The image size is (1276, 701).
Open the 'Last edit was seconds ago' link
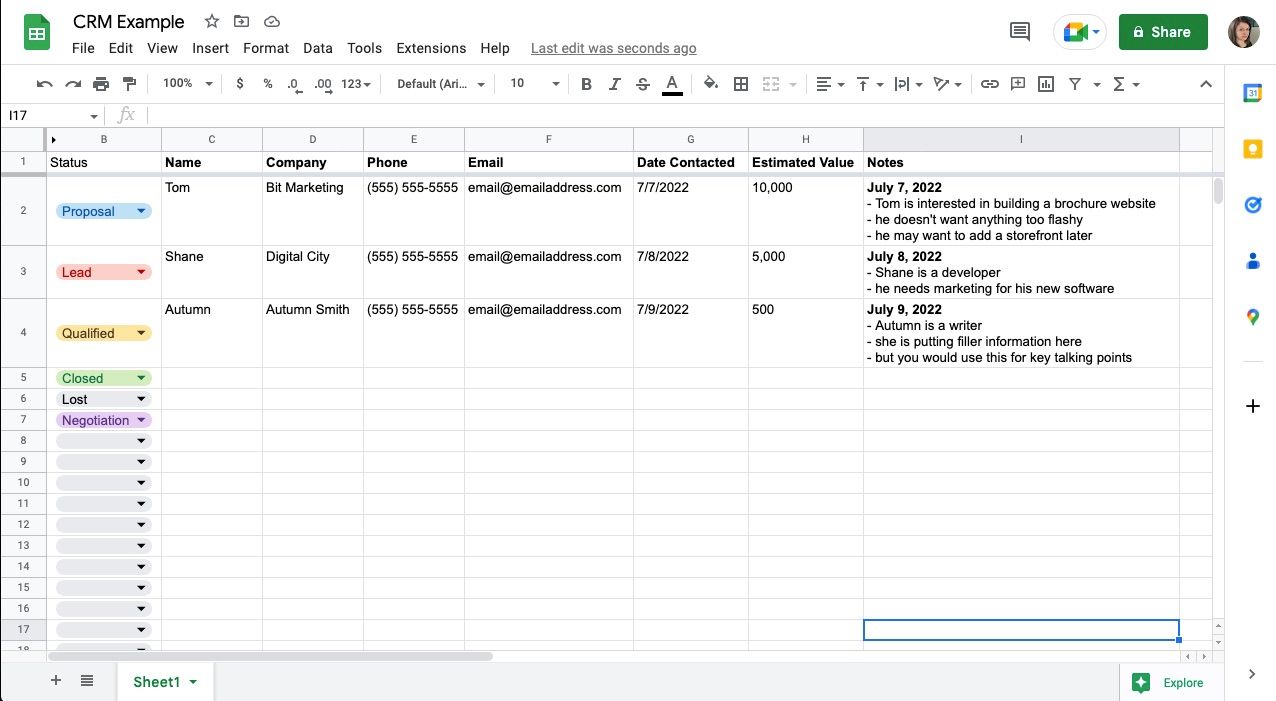pyautogui.click(x=613, y=48)
